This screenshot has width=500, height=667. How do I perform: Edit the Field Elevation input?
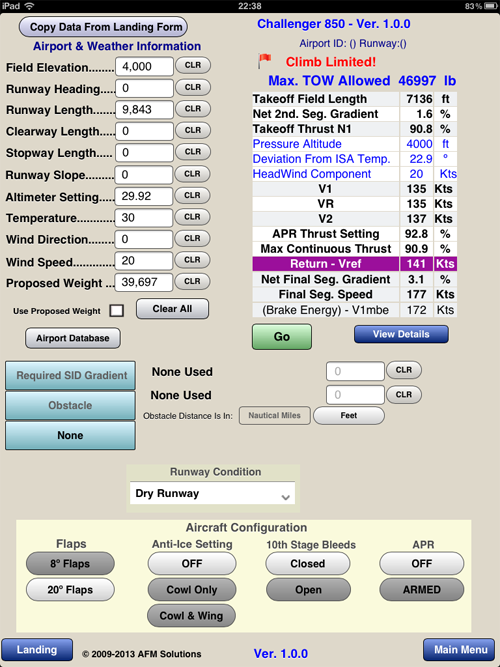click(144, 66)
